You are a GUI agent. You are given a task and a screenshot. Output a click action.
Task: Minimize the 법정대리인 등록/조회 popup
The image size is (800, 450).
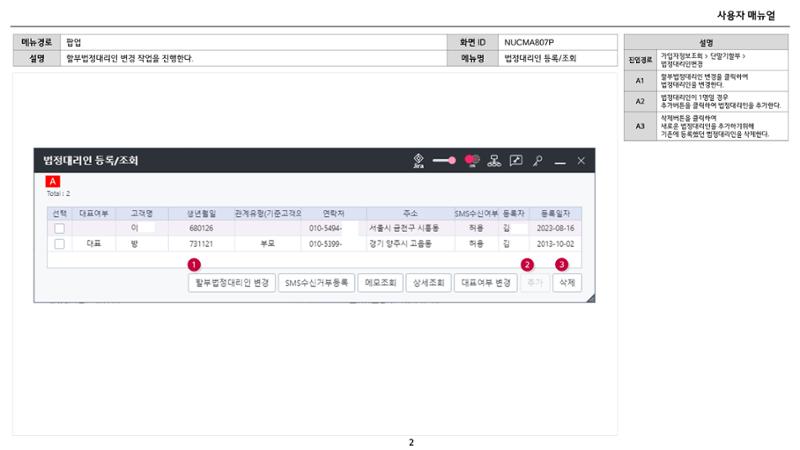(x=560, y=162)
